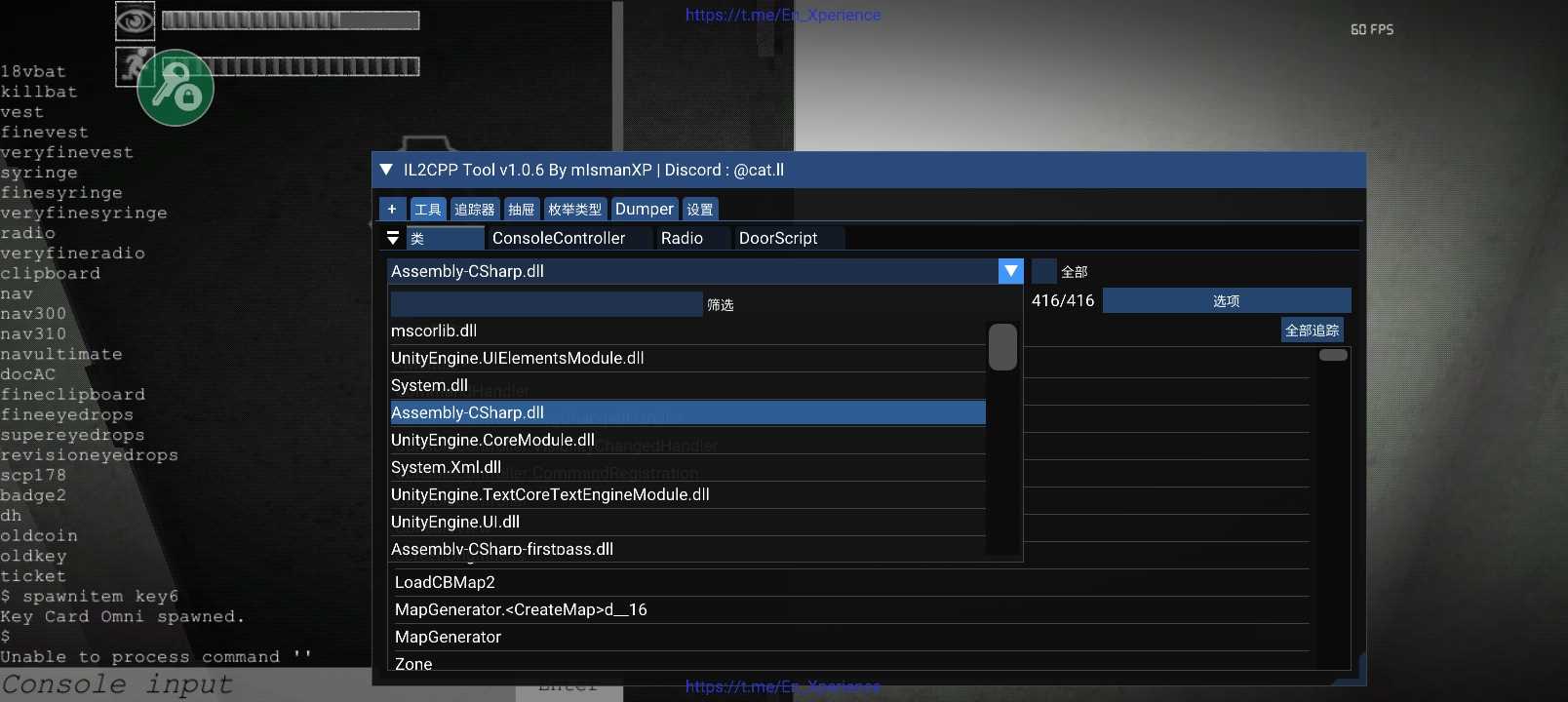Choose UnityEngine.CoreModule.dll from the list
Image resolution: width=1568 pixels, height=702 pixels.
492,440
